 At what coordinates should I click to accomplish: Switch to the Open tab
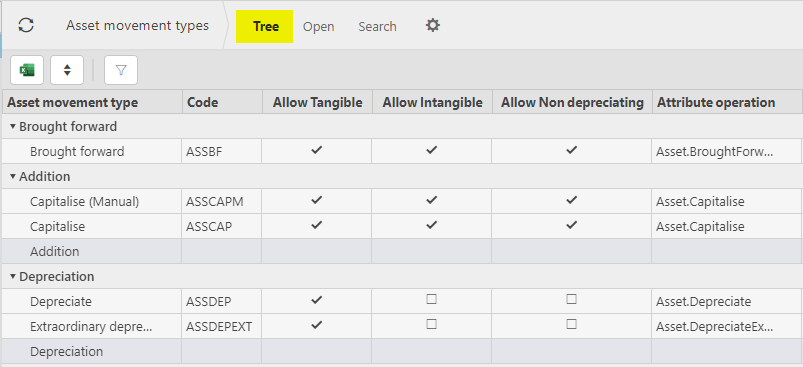(319, 27)
